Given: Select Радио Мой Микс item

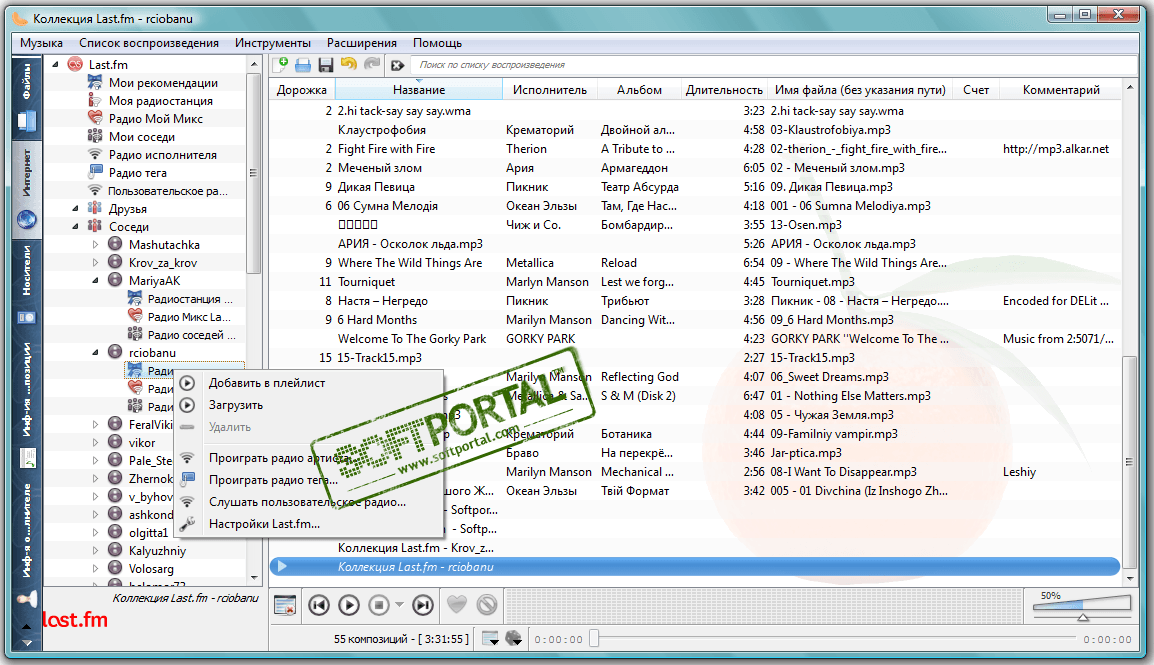Looking at the screenshot, I should (x=155, y=118).
